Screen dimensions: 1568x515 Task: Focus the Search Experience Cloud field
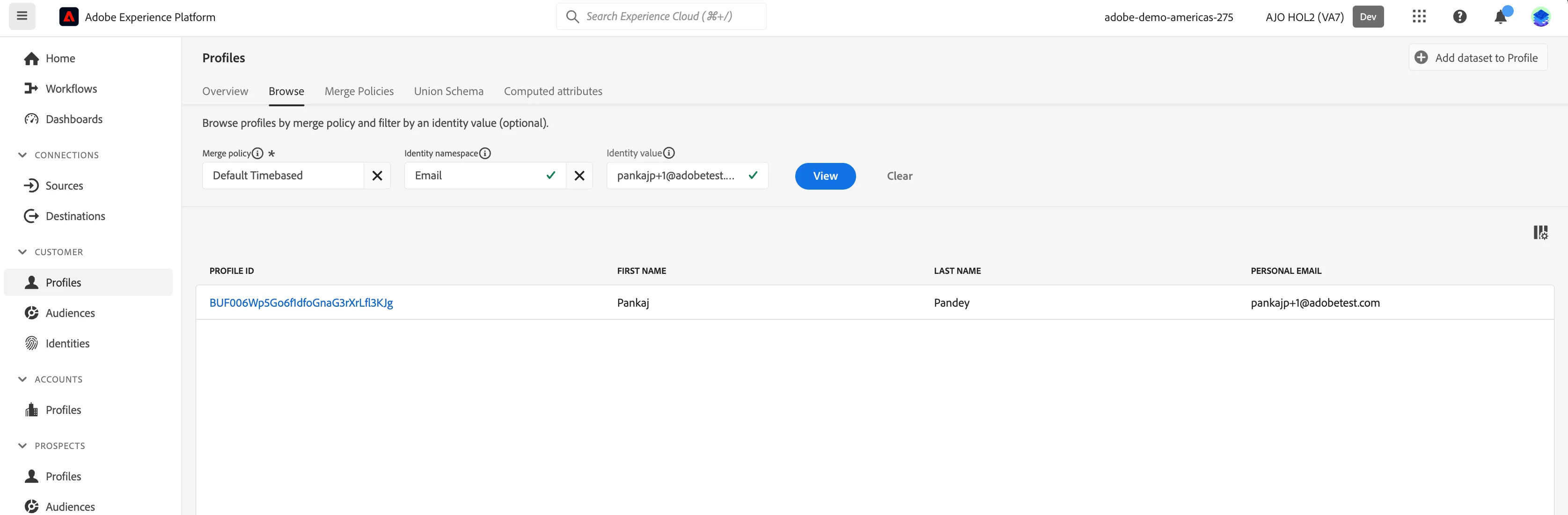[x=661, y=16]
